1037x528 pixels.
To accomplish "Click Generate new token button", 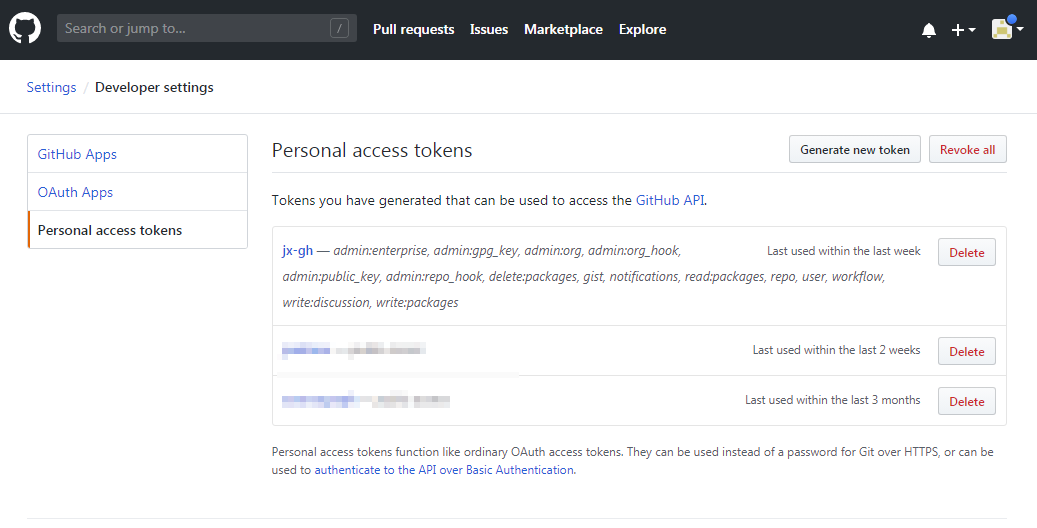I will (x=854, y=150).
